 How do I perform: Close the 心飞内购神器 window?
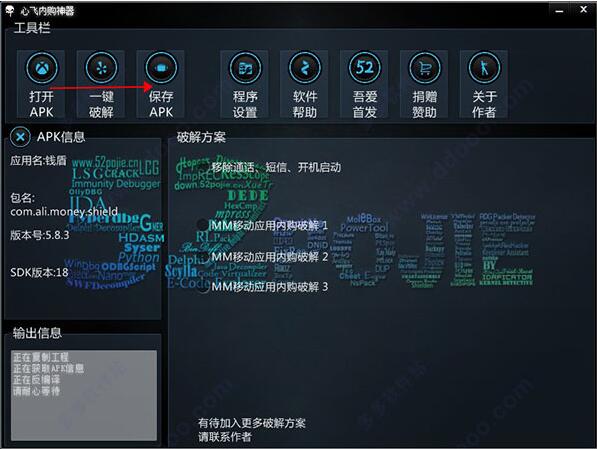(x=583, y=10)
